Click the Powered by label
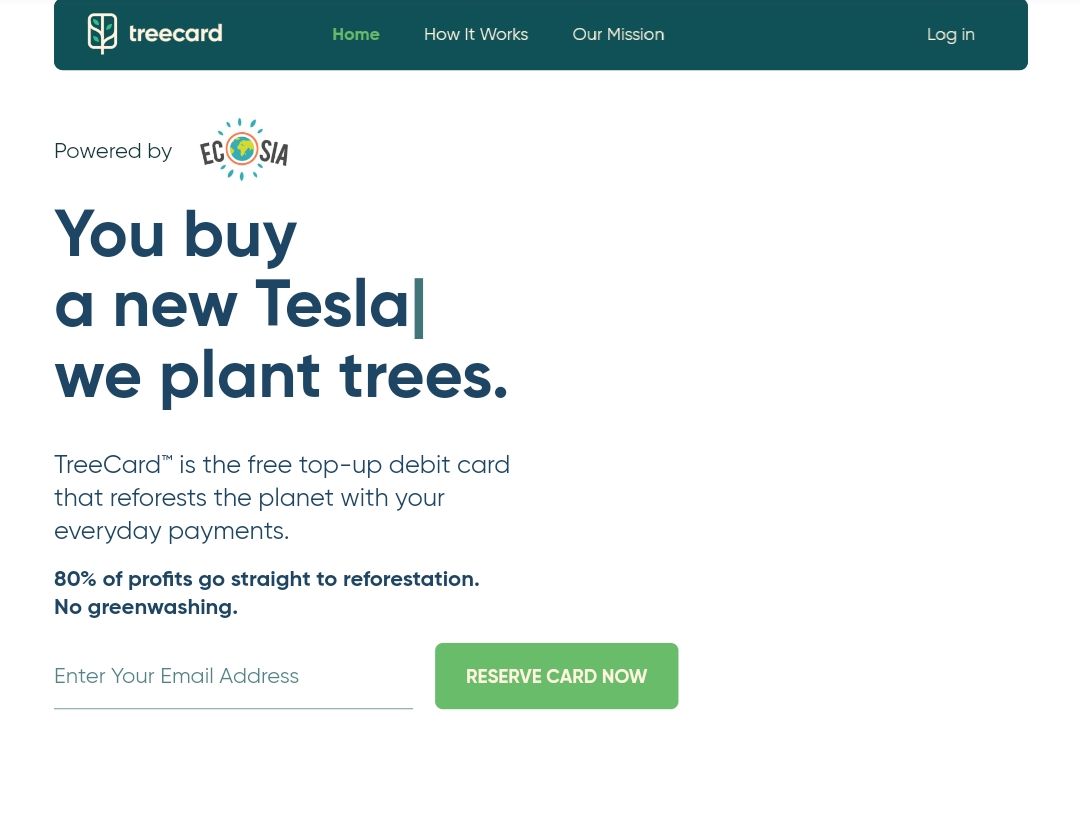 pos(113,151)
